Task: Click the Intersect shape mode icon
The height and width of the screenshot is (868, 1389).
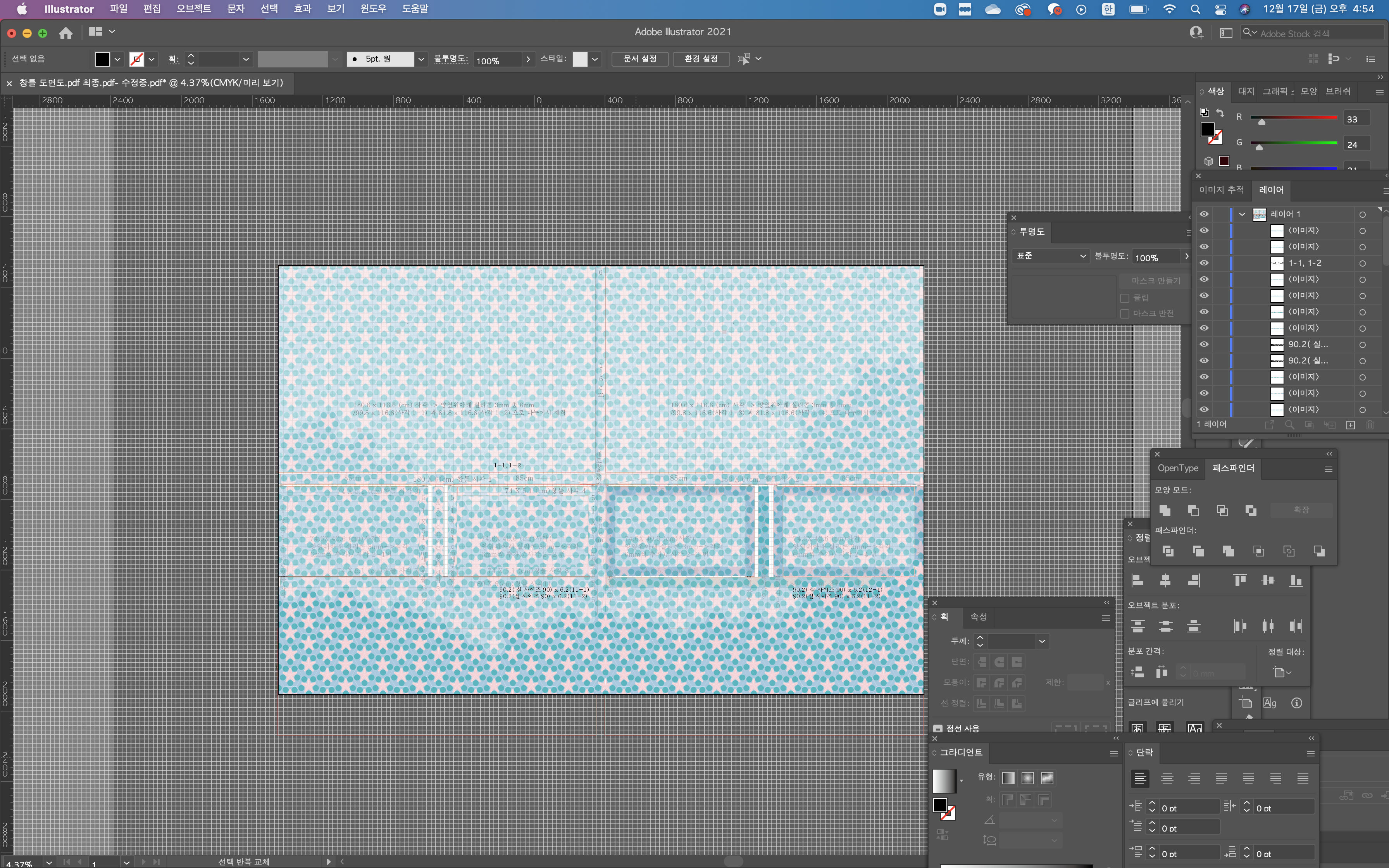Action: tap(1222, 510)
